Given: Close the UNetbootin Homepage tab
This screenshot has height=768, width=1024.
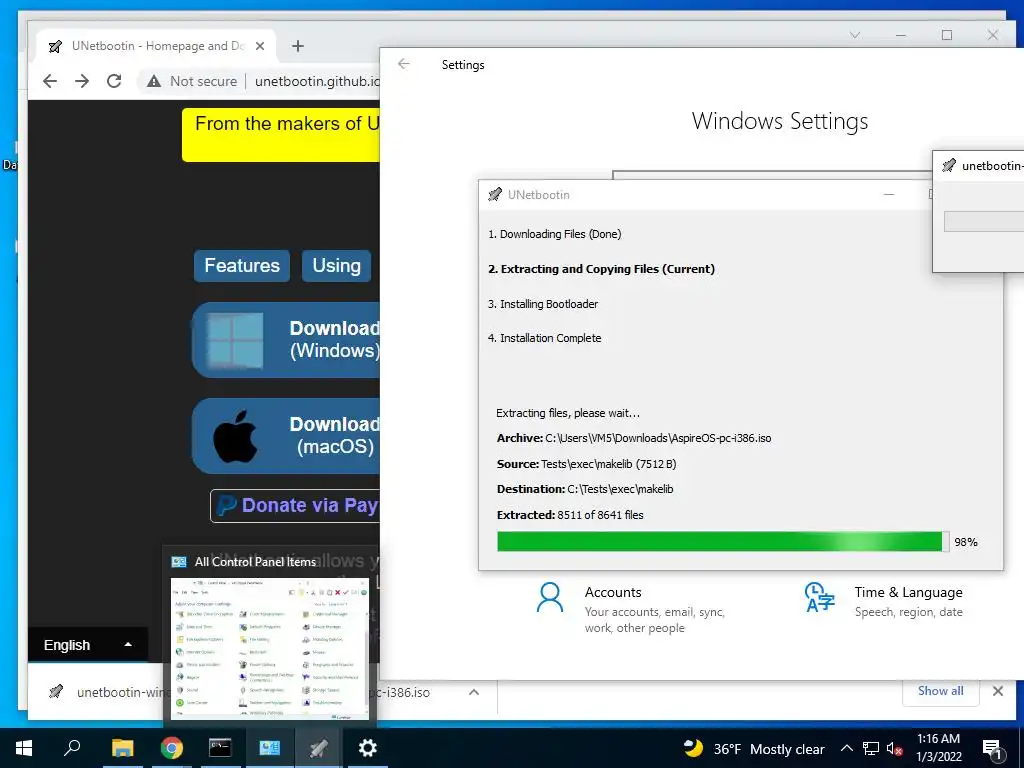Looking at the screenshot, I should click(x=260, y=46).
